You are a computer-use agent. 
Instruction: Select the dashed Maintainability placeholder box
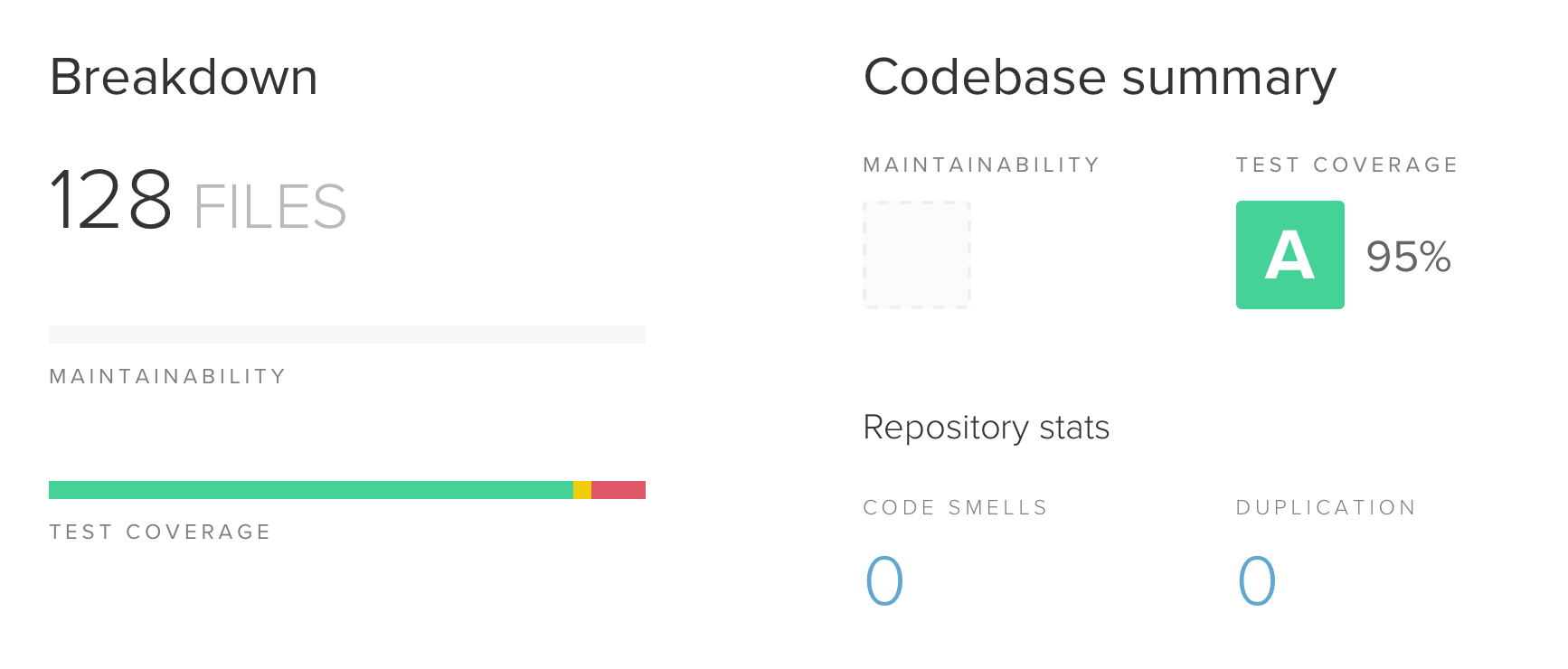tap(917, 255)
